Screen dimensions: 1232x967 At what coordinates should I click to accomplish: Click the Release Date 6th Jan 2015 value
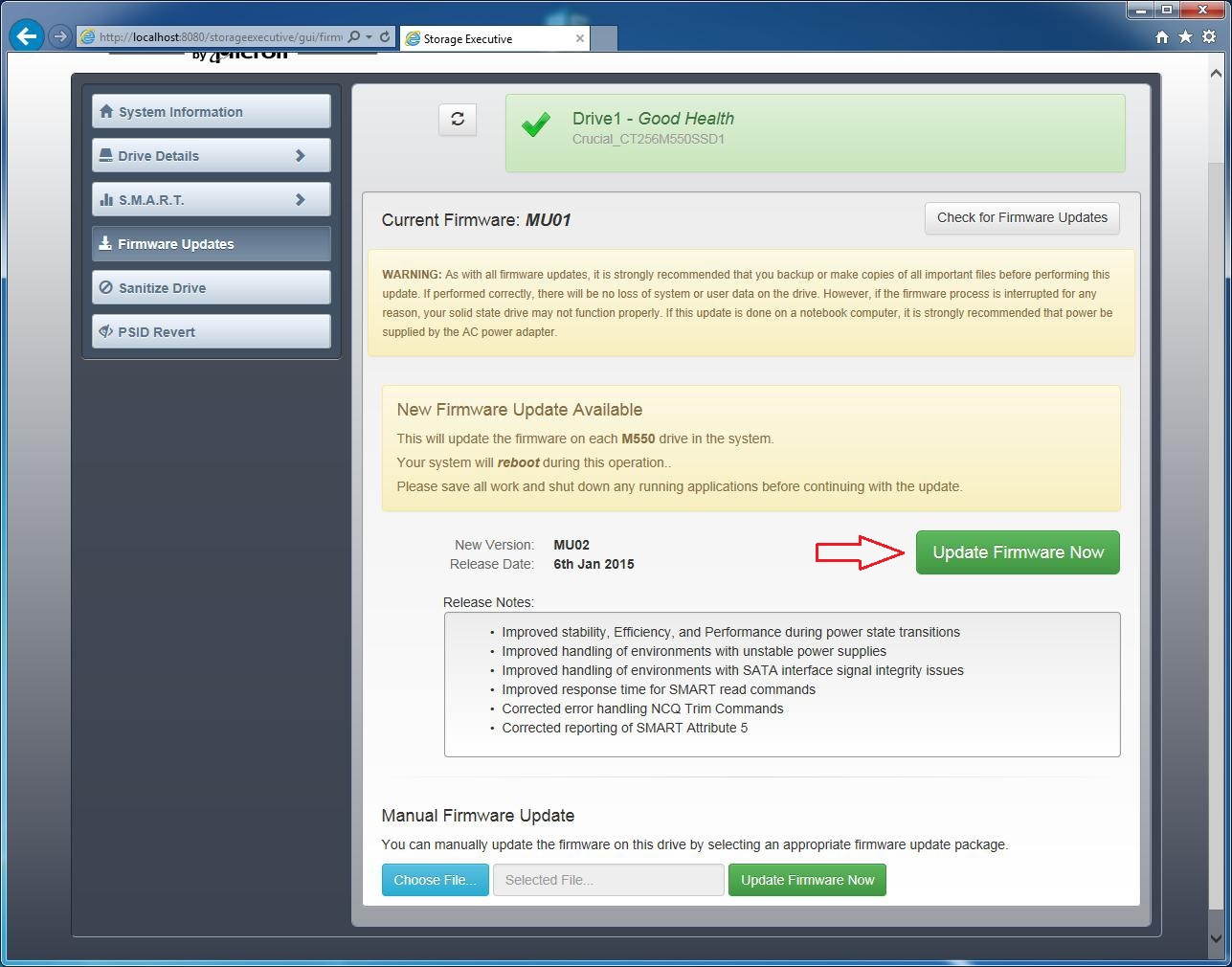(594, 564)
